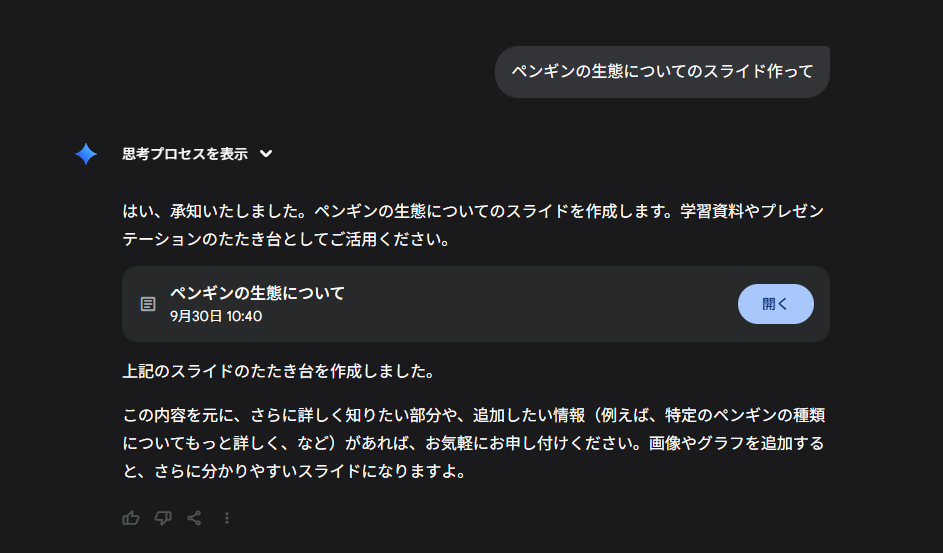
Task: Click the thumbs up icon
Action: tap(131, 518)
